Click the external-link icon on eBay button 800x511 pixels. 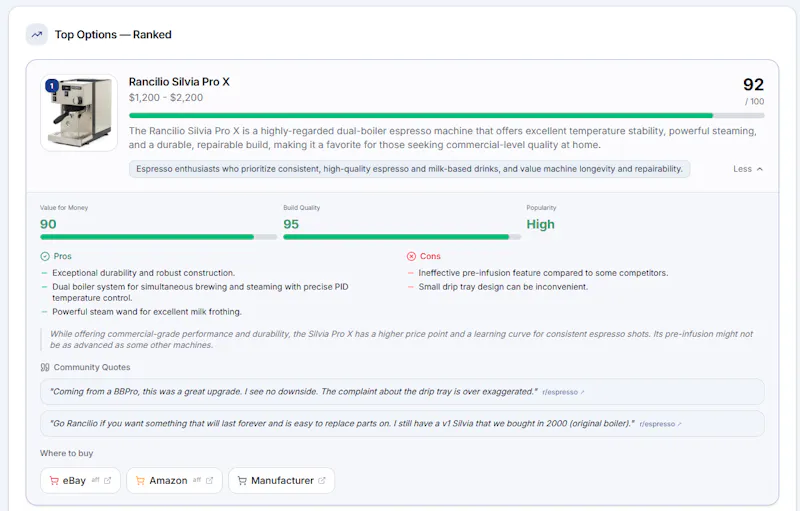[x=107, y=480]
